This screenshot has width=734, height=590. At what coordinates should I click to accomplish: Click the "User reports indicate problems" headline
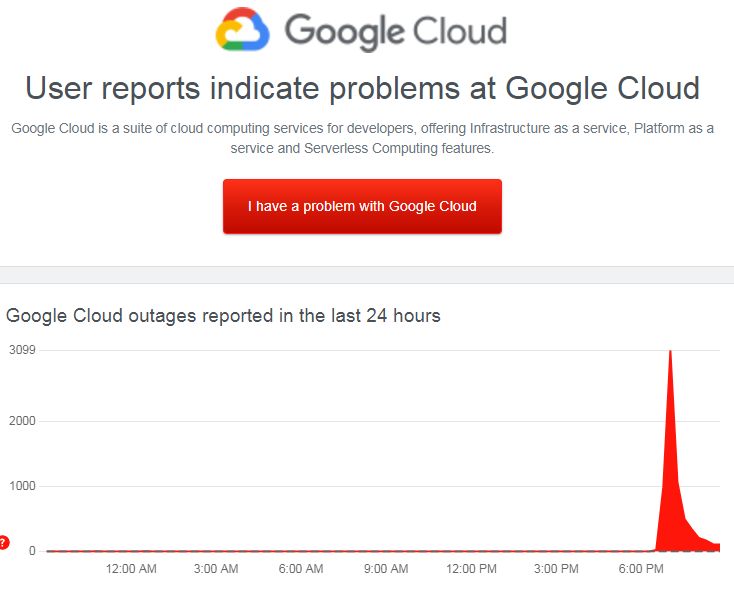click(362, 88)
